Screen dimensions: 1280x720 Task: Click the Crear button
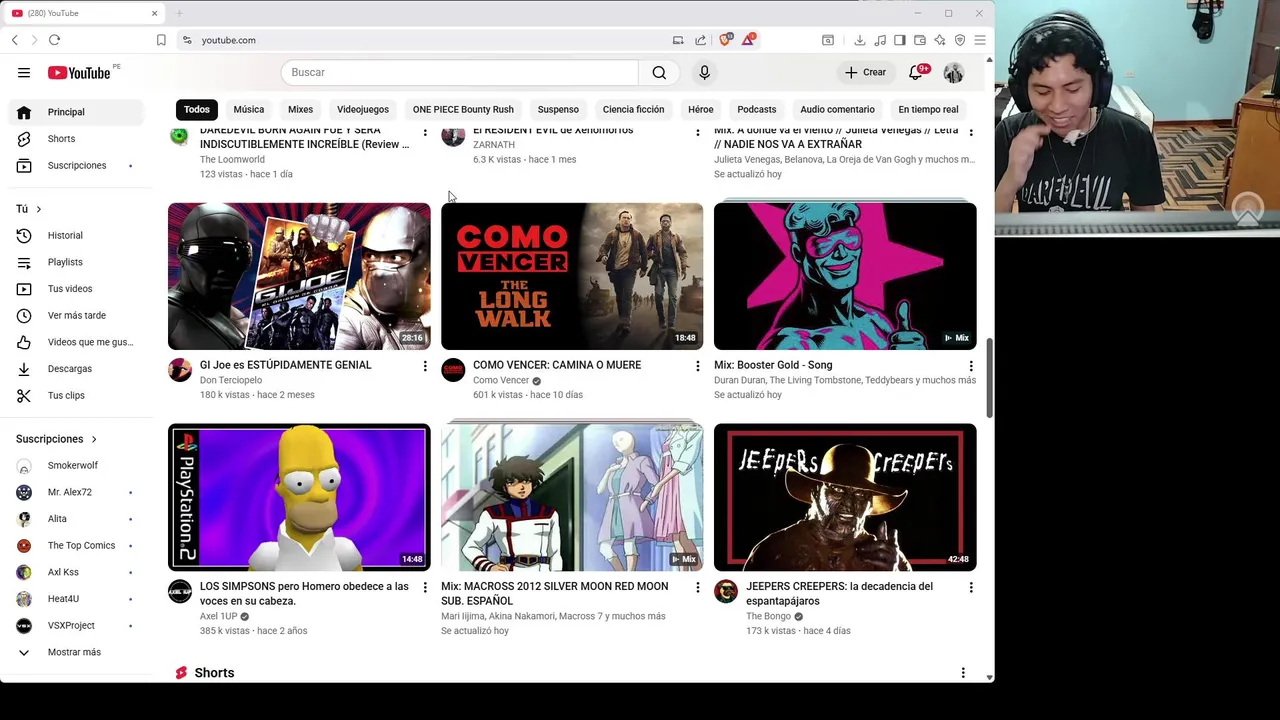coord(865,72)
